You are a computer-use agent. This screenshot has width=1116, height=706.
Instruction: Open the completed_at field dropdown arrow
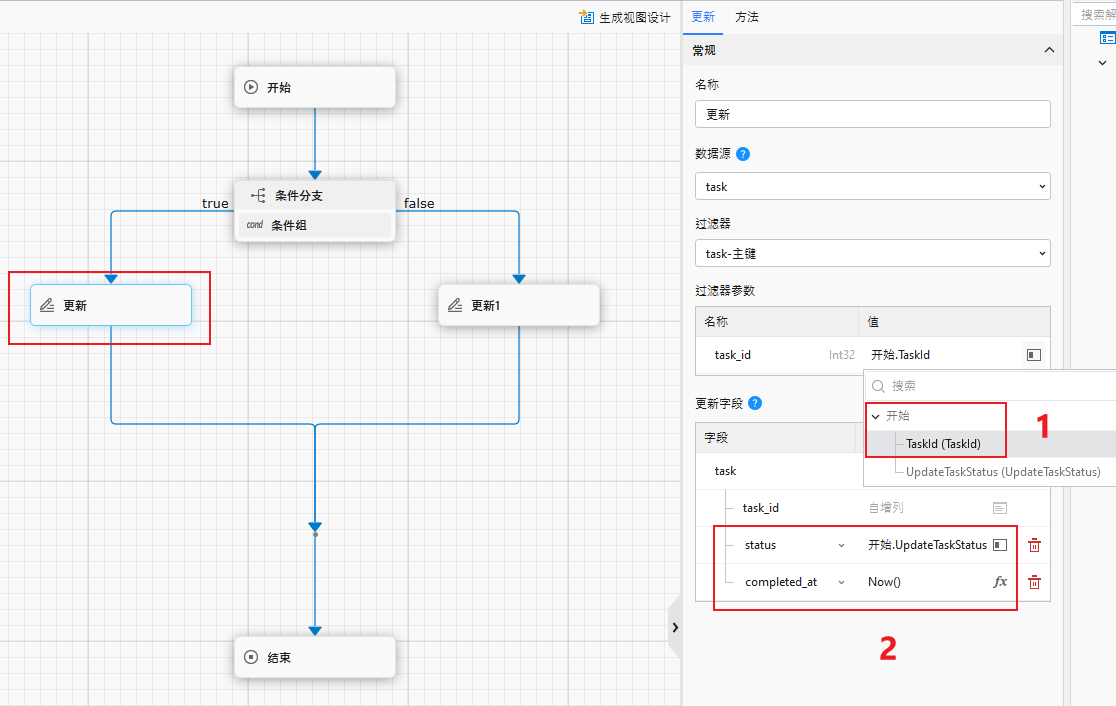point(841,582)
